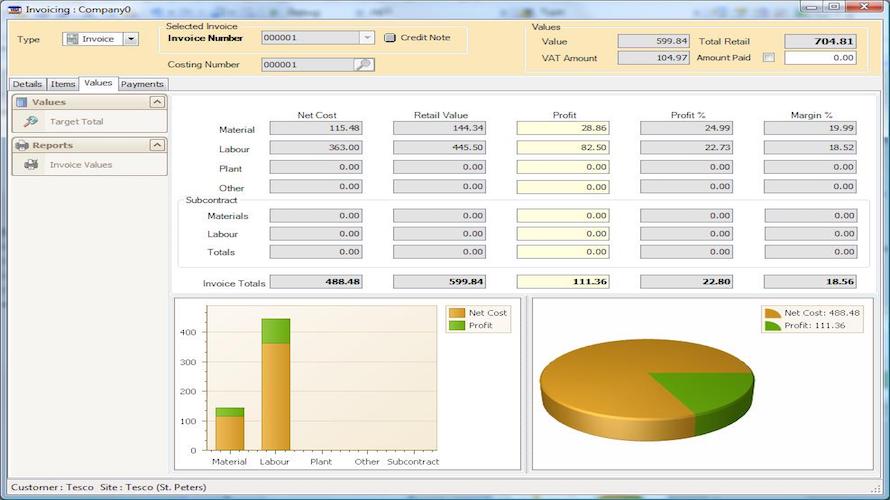Click Invoice Totals Retail Value 599.84

coord(439,281)
